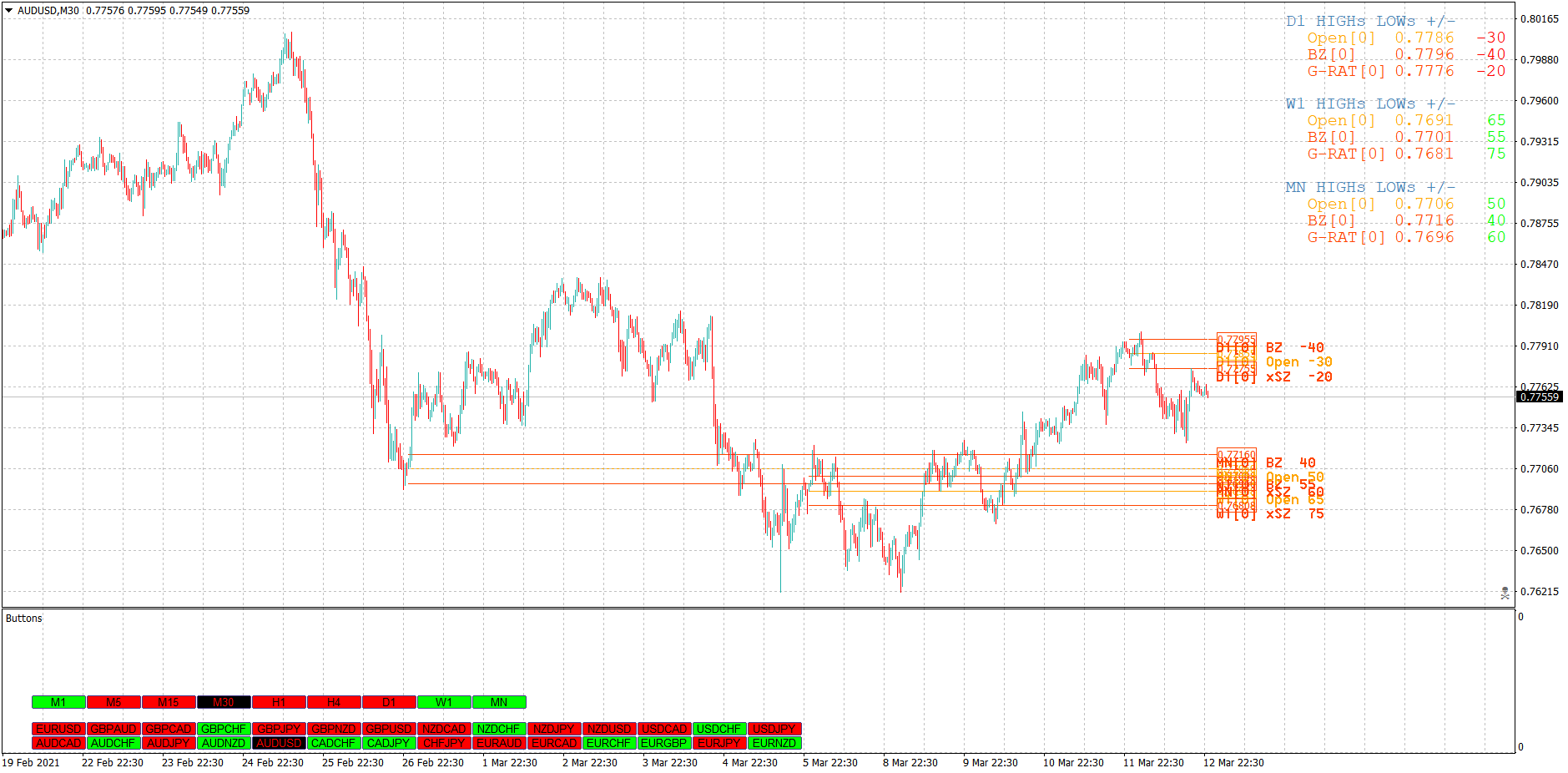Image resolution: width=1568 pixels, height=773 pixels.
Task: Switch to the NZDUSD pair
Action: pyautogui.click(x=609, y=729)
